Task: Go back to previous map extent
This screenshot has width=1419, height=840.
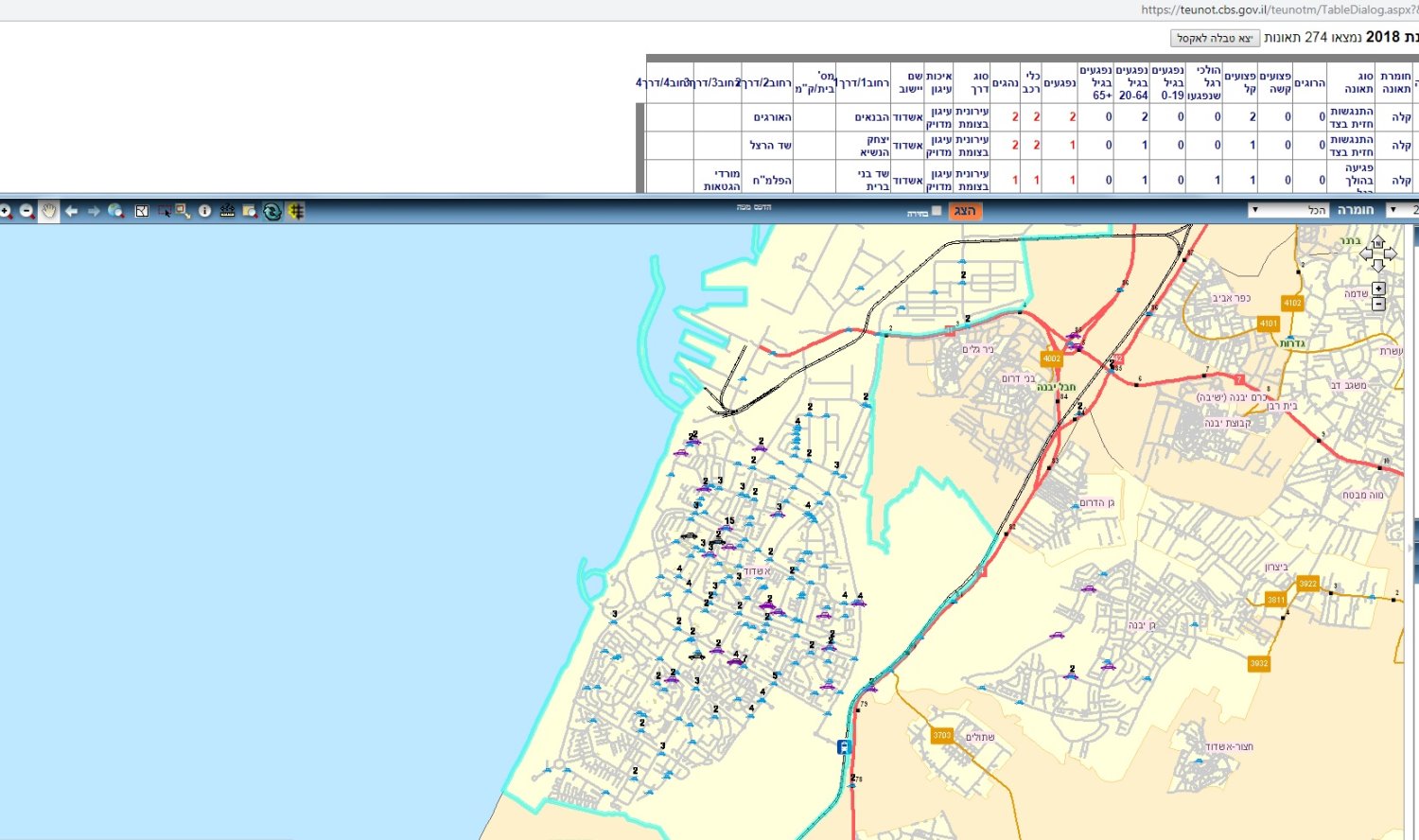Action: coord(71,211)
